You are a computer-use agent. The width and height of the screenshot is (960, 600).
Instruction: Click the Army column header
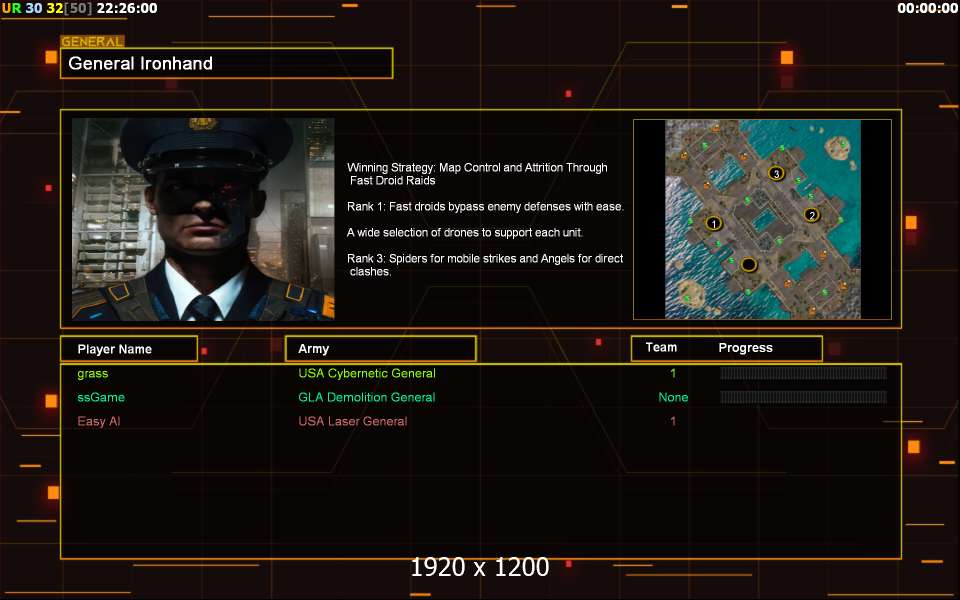[380, 348]
